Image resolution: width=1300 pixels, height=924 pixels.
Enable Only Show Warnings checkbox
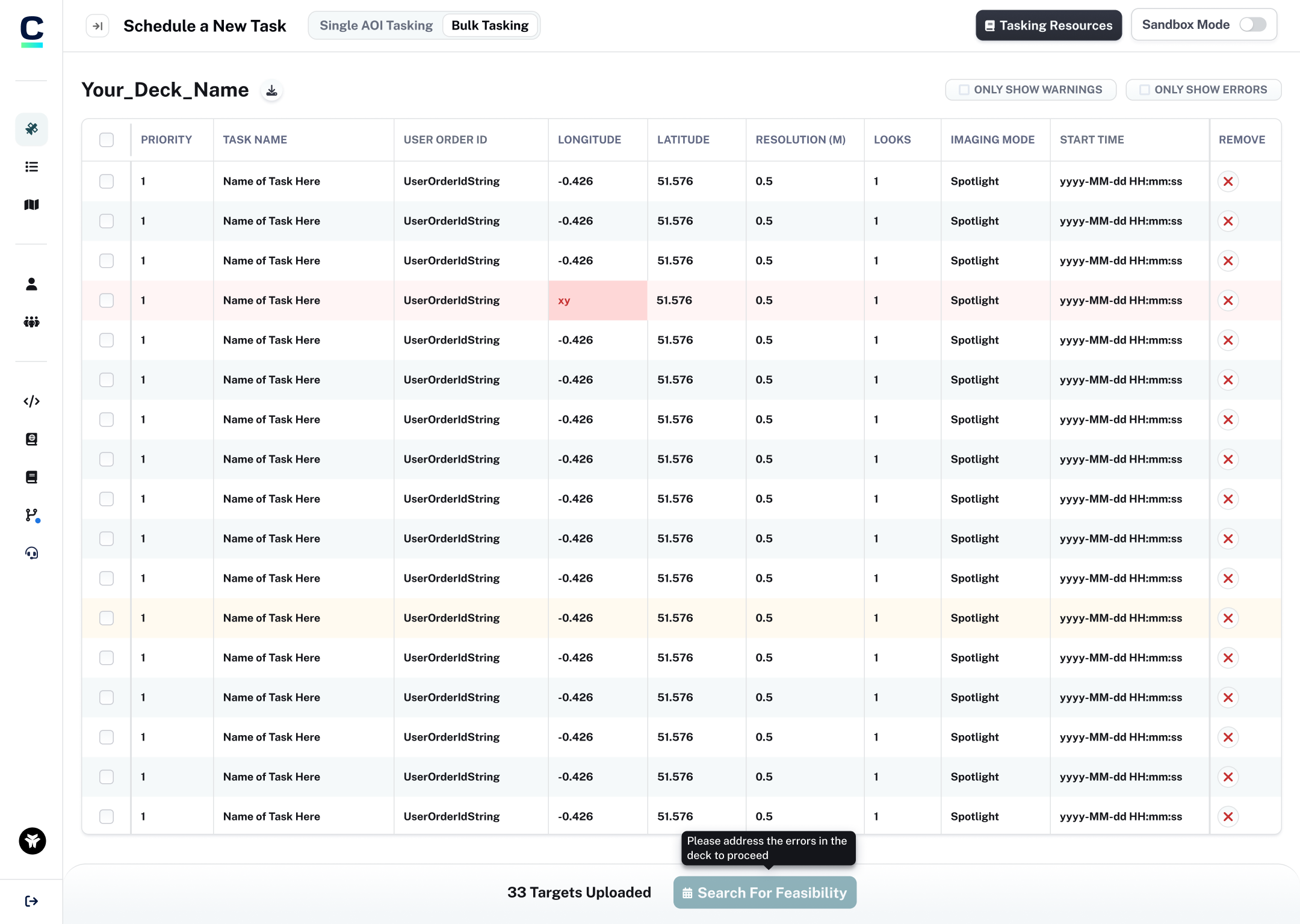coord(964,90)
